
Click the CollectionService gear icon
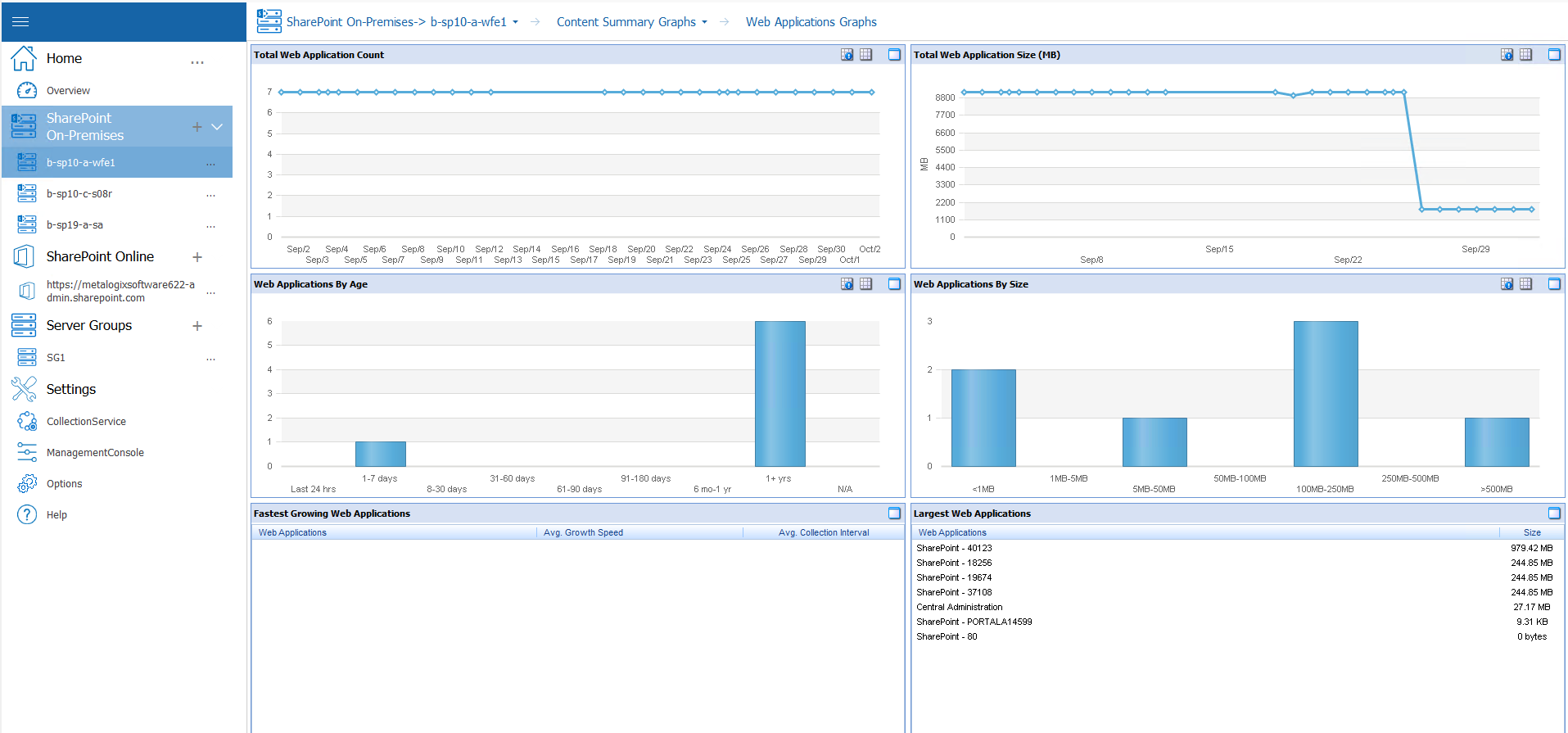(x=27, y=421)
